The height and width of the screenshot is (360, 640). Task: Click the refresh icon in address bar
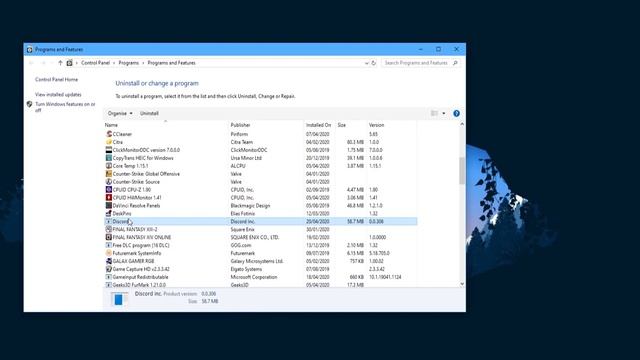373,63
